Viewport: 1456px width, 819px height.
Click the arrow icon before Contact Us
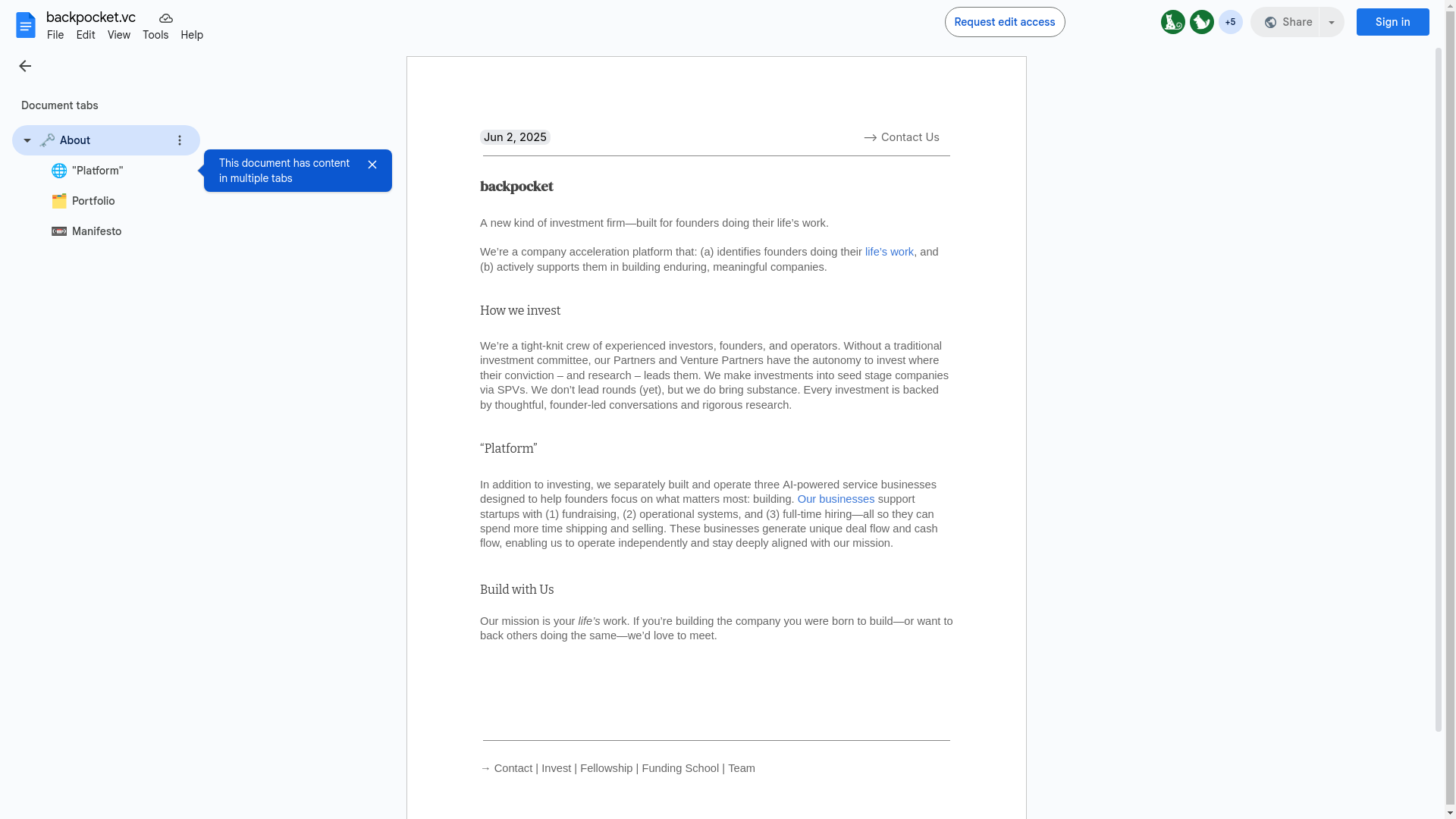pos(871,137)
